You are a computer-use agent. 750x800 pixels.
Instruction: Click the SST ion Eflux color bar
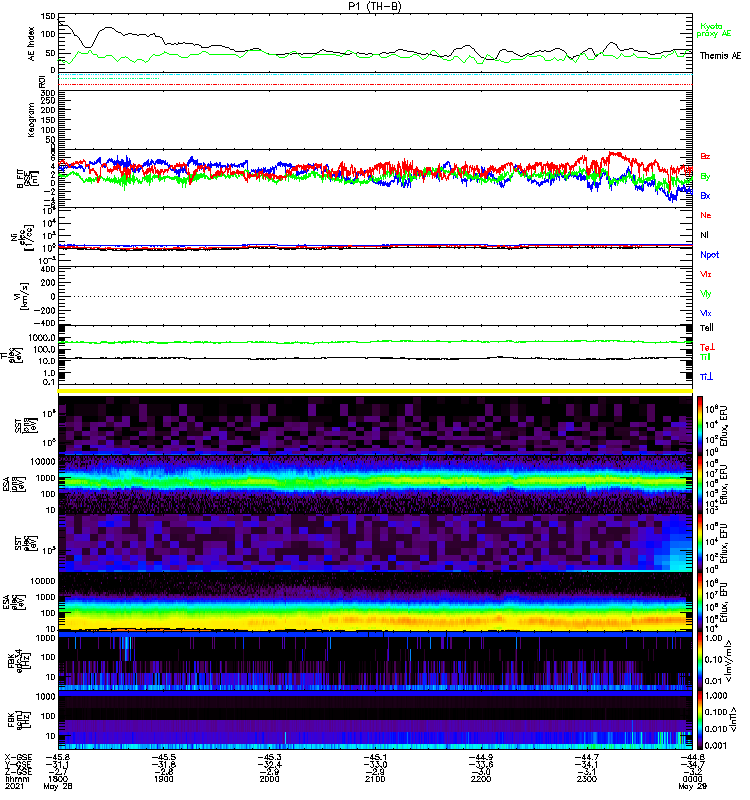700,424
